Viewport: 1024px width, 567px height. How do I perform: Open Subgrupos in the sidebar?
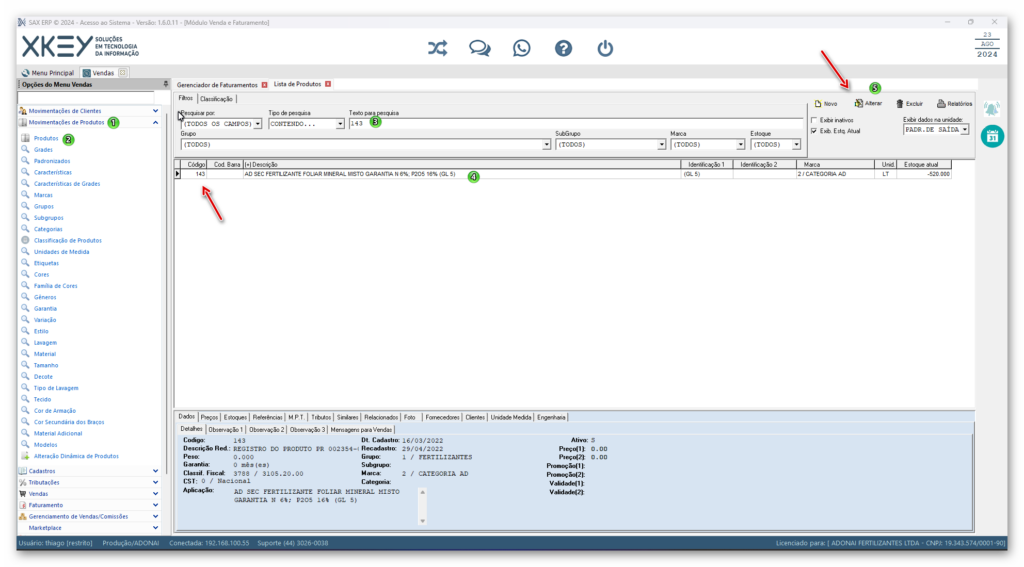[48, 218]
